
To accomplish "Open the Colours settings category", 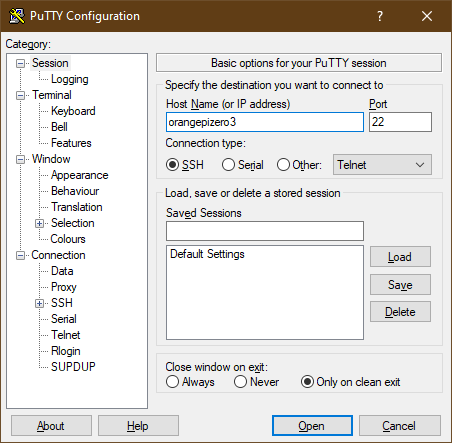I will tap(68, 239).
